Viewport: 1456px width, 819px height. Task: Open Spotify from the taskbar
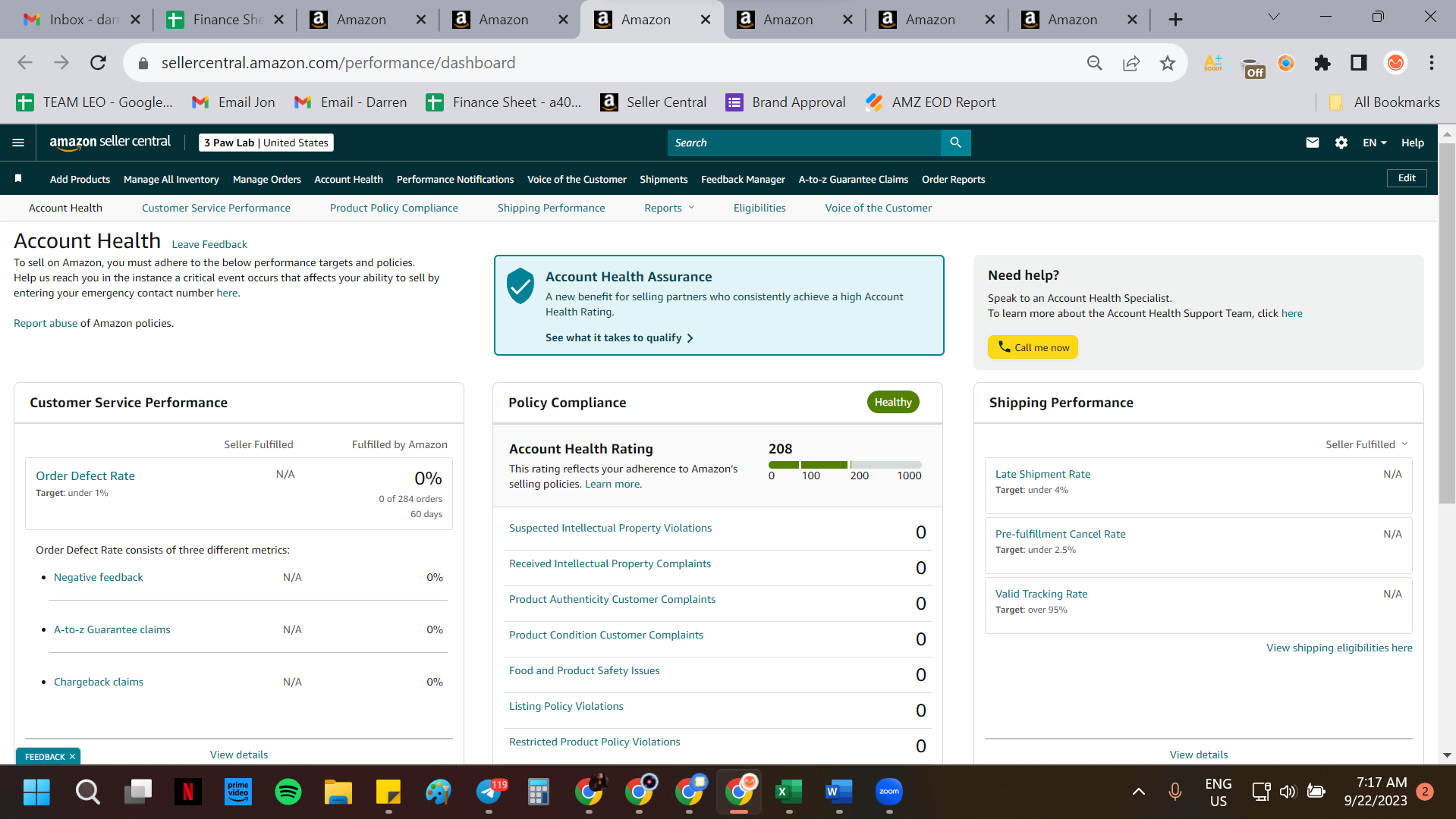(x=288, y=792)
